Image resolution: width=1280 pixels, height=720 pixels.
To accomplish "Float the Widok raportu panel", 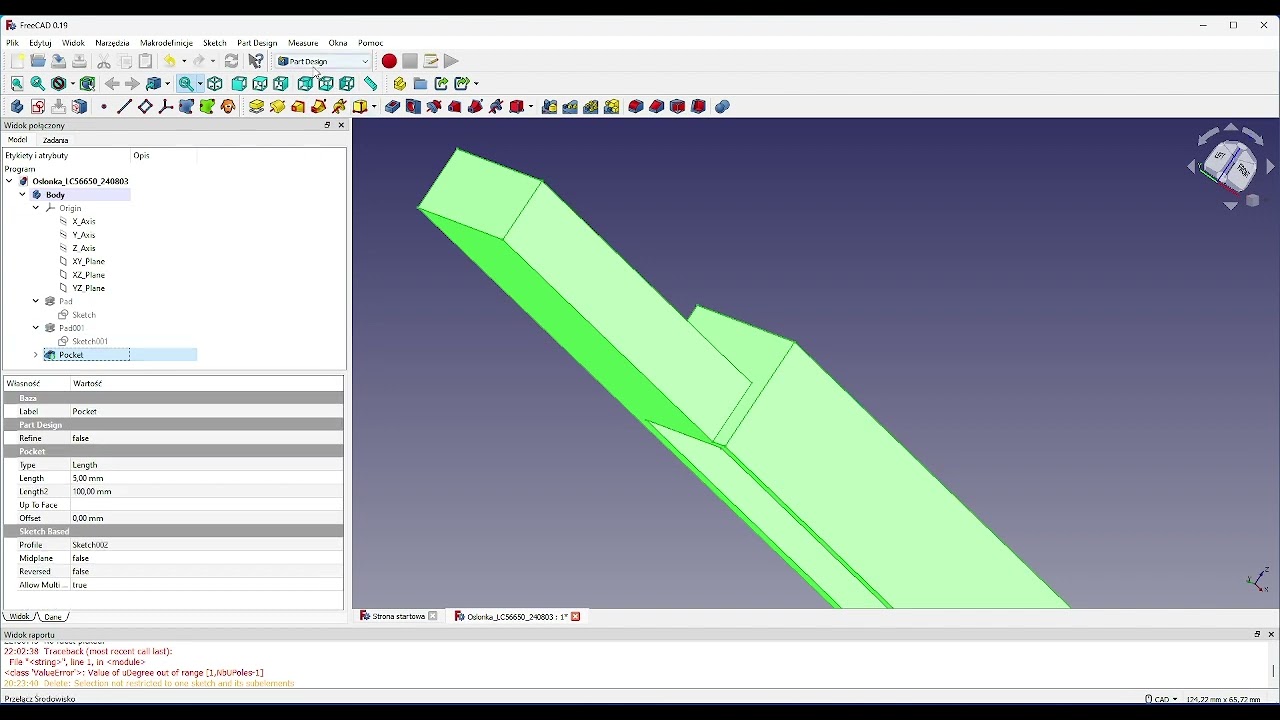I will click(x=1257, y=635).
